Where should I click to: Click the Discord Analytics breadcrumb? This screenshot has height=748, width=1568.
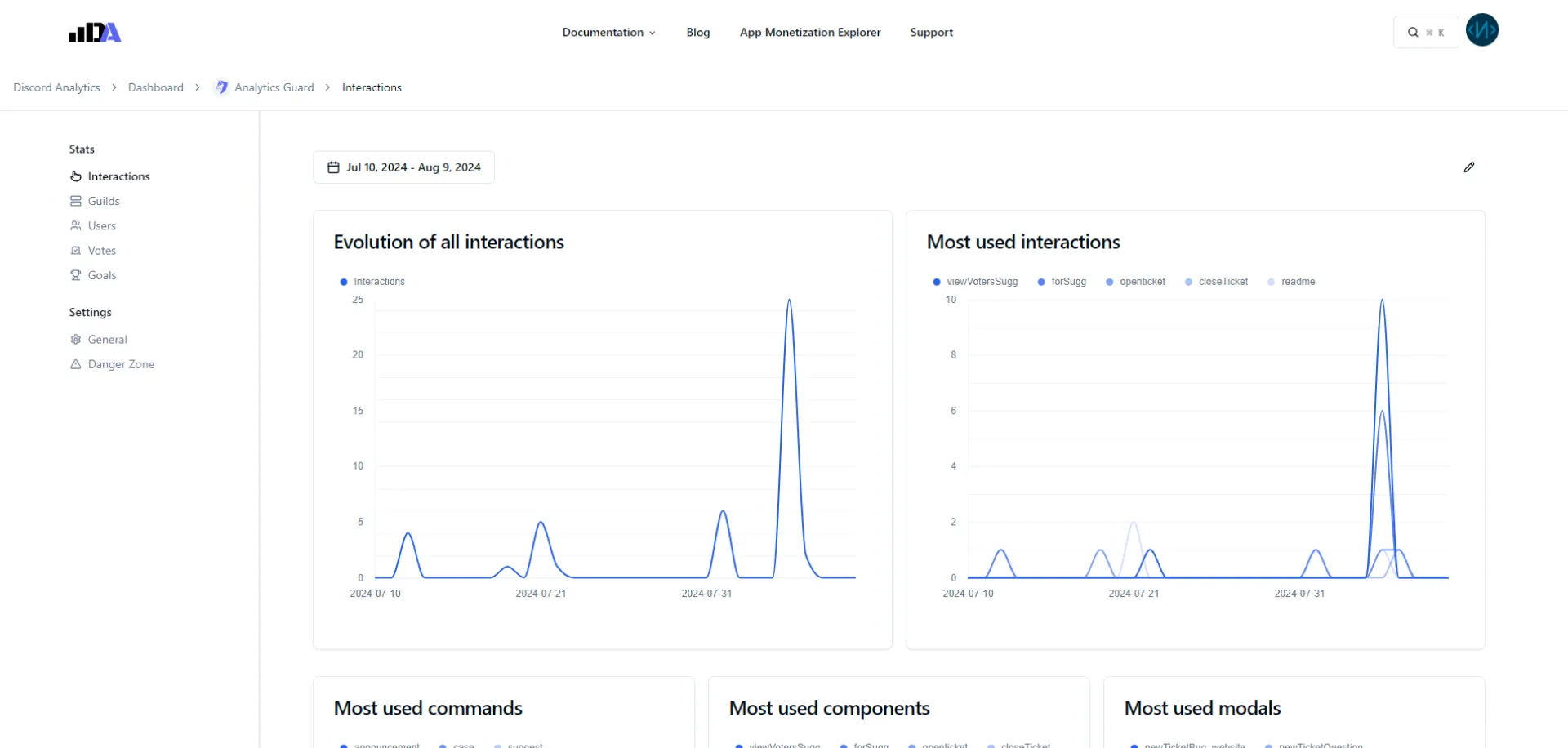point(56,87)
